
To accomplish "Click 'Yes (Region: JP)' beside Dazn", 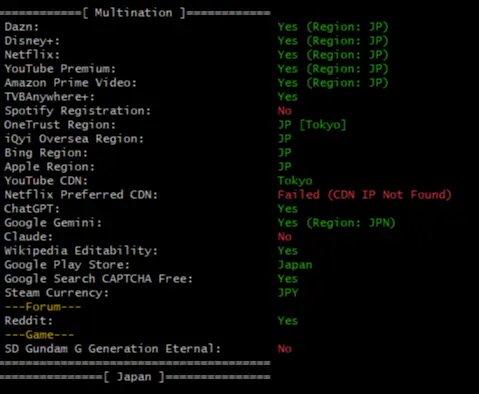I will click(333, 27).
